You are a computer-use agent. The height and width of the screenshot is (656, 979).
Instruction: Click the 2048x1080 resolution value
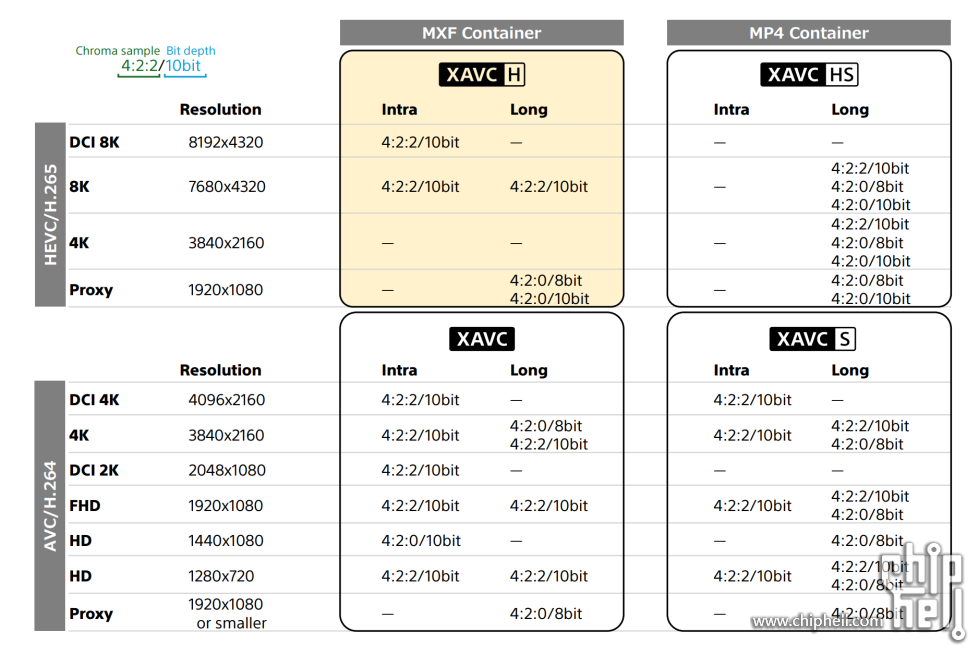227,471
